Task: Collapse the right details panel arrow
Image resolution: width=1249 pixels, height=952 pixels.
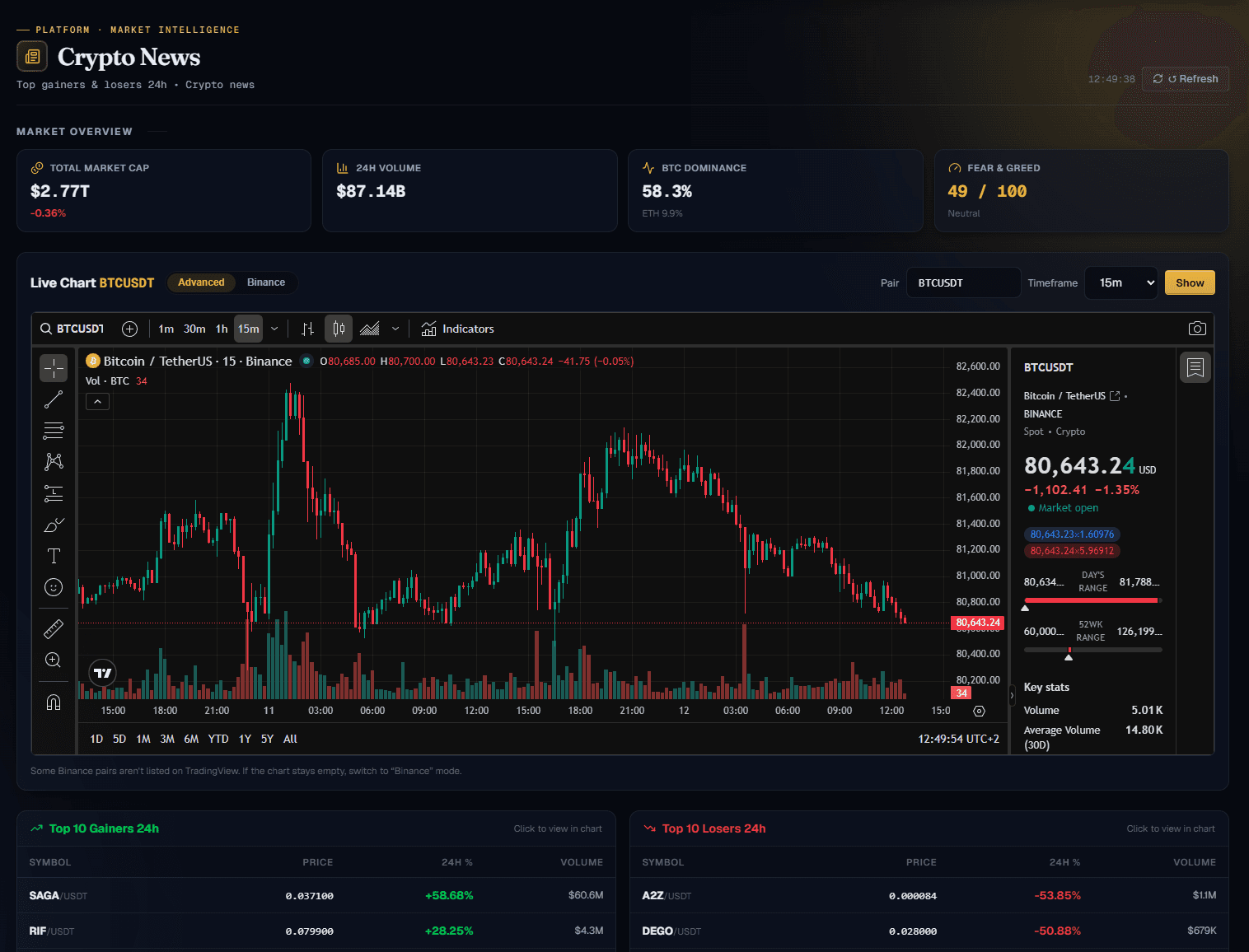Action: pyautogui.click(x=1012, y=696)
